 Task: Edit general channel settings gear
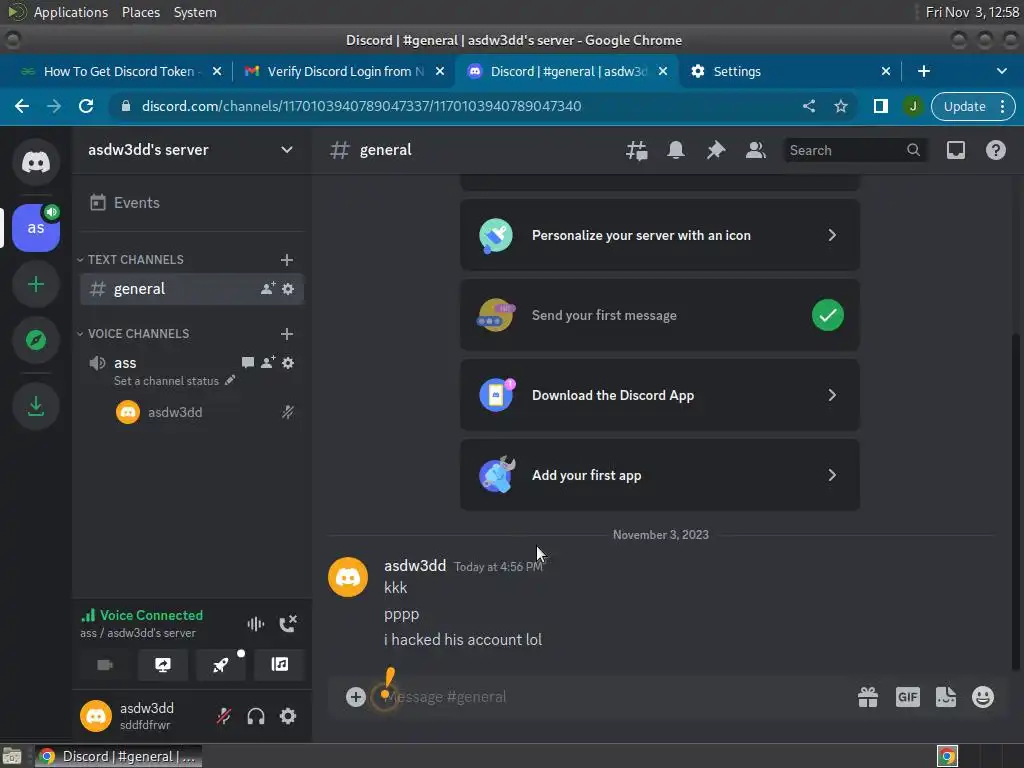pyautogui.click(x=288, y=289)
